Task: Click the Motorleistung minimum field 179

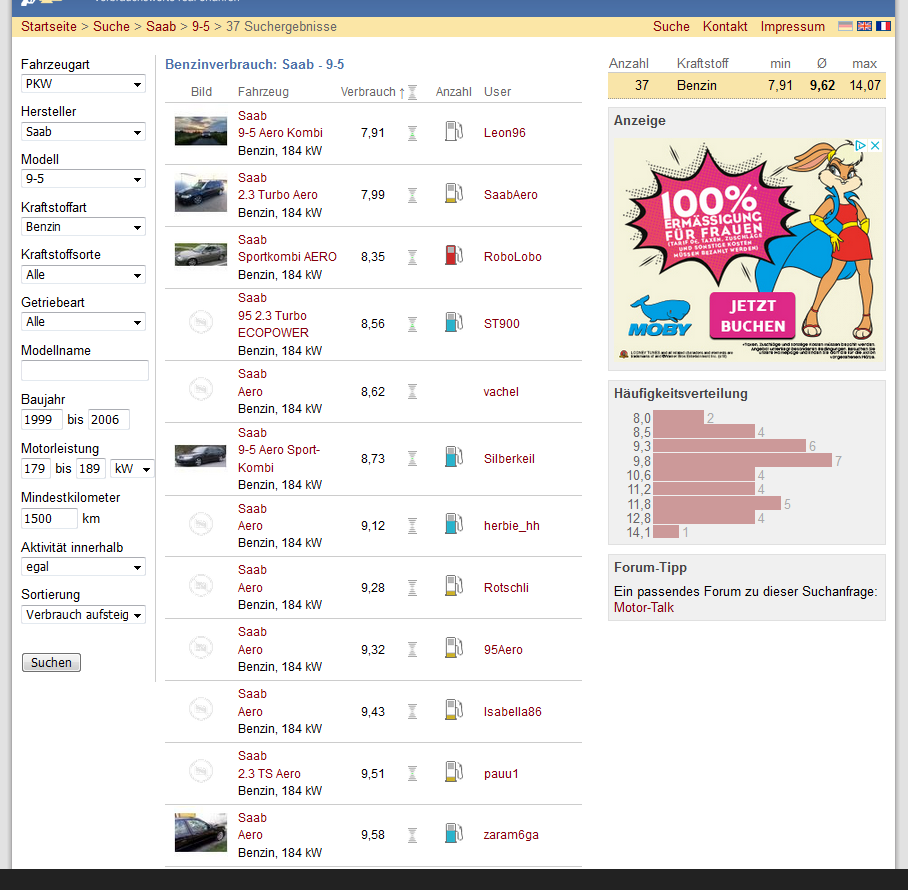Action: (x=35, y=469)
